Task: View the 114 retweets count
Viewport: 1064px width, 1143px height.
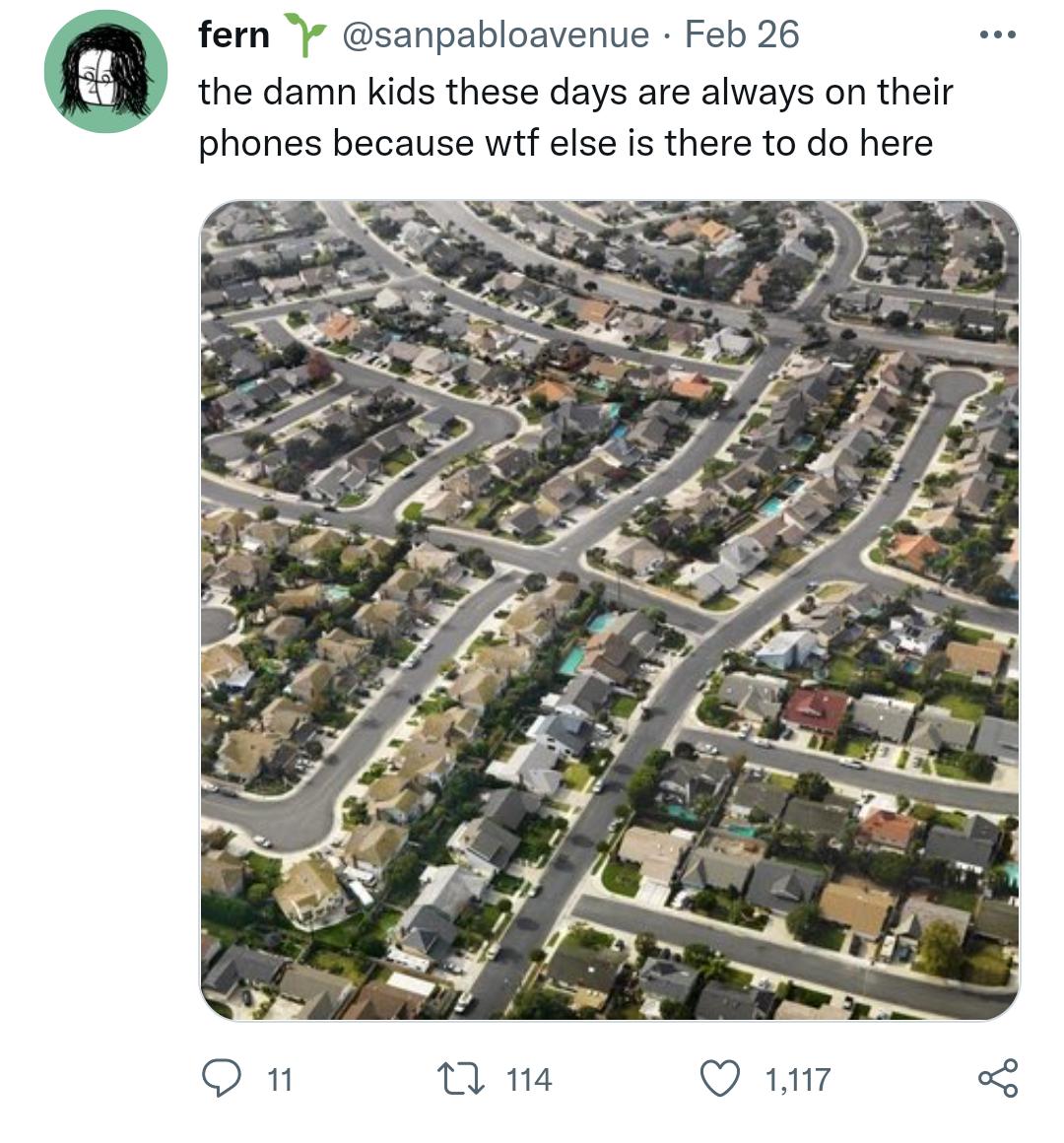Action: 528,1080
